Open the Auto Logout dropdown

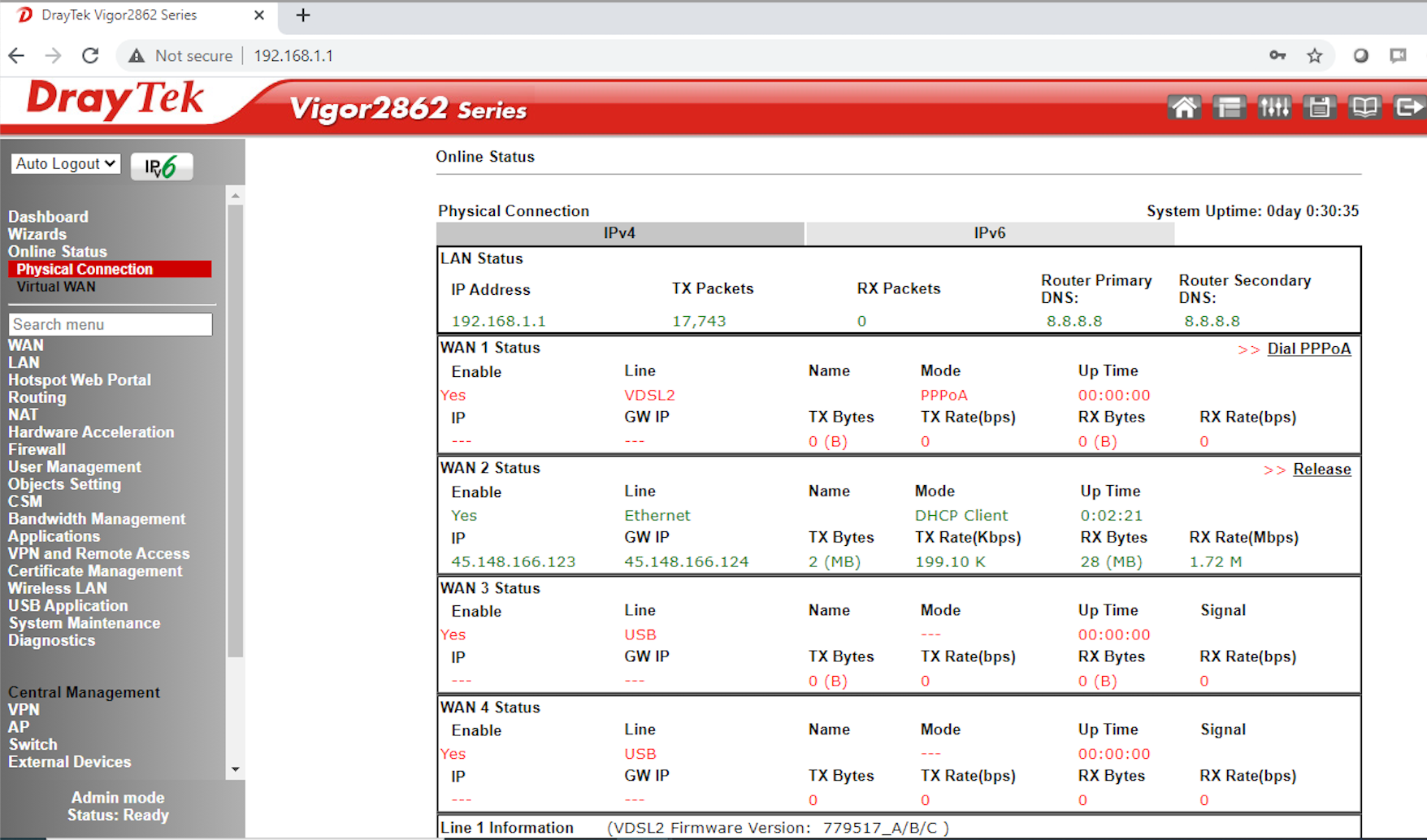point(66,163)
